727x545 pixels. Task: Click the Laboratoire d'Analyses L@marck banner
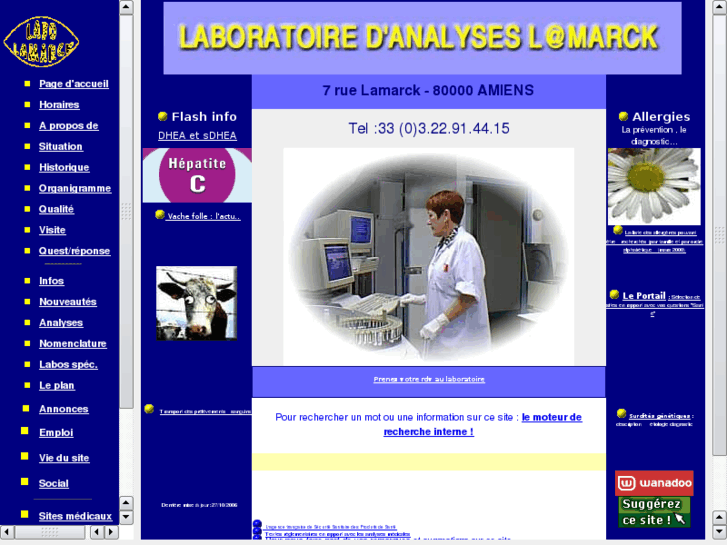[422, 38]
